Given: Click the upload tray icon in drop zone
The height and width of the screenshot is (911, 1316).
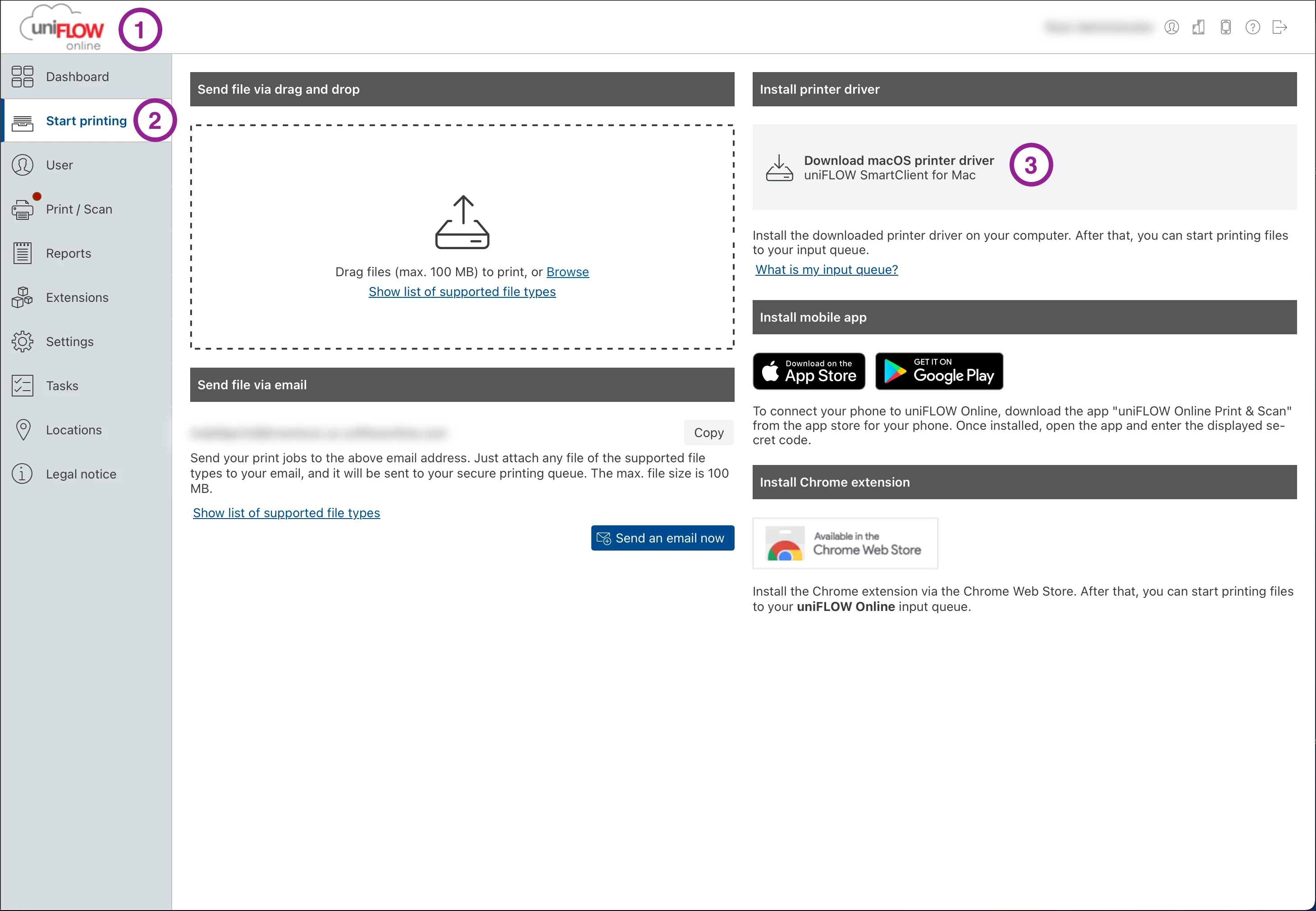Looking at the screenshot, I should click(x=462, y=222).
